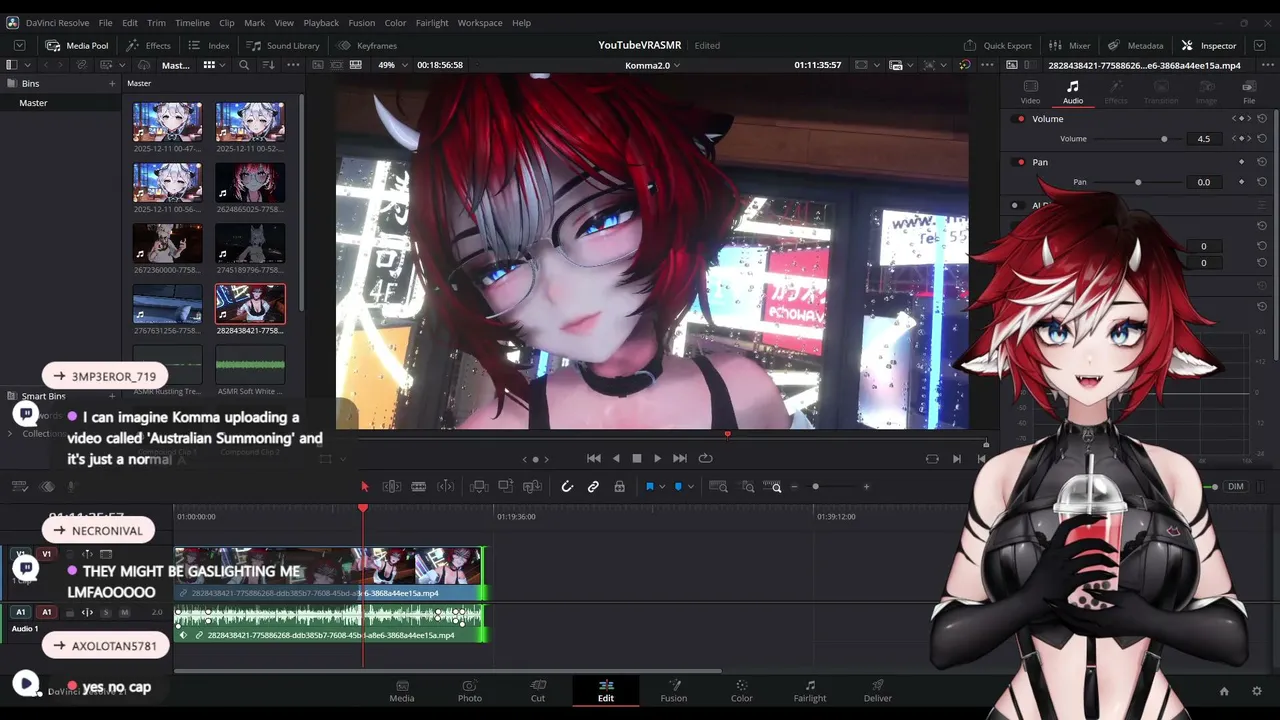Add a new bin with the plus icon

click(x=112, y=84)
